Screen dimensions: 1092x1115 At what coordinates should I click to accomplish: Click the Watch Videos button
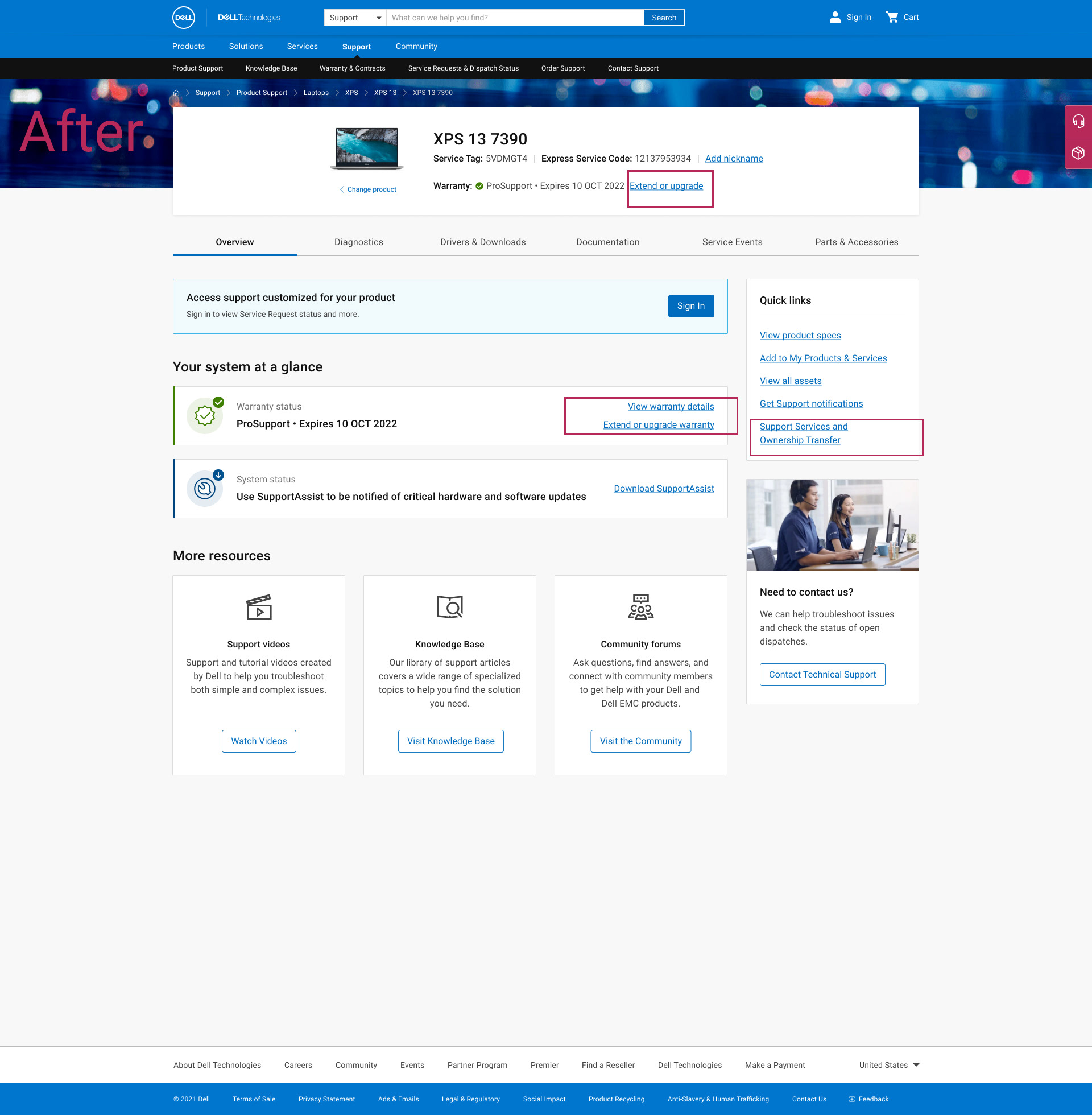click(x=259, y=741)
